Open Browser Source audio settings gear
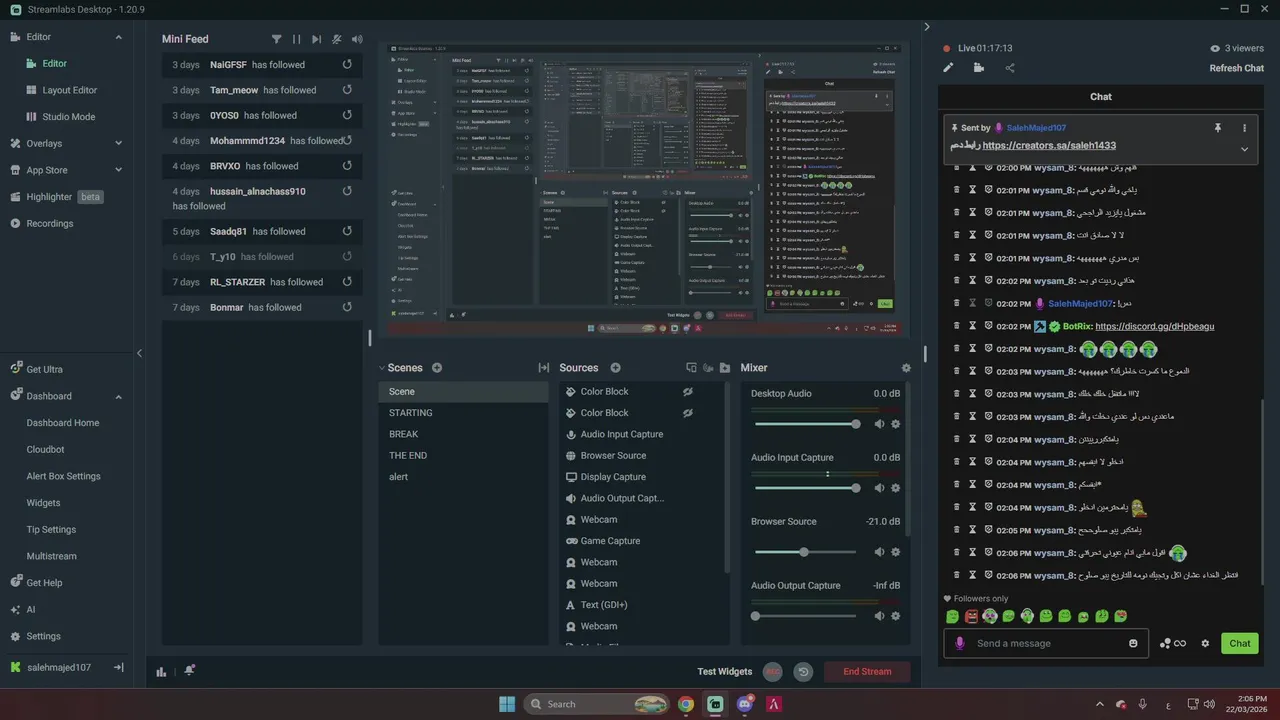Image resolution: width=1280 pixels, height=720 pixels. (x=895, y=552)
